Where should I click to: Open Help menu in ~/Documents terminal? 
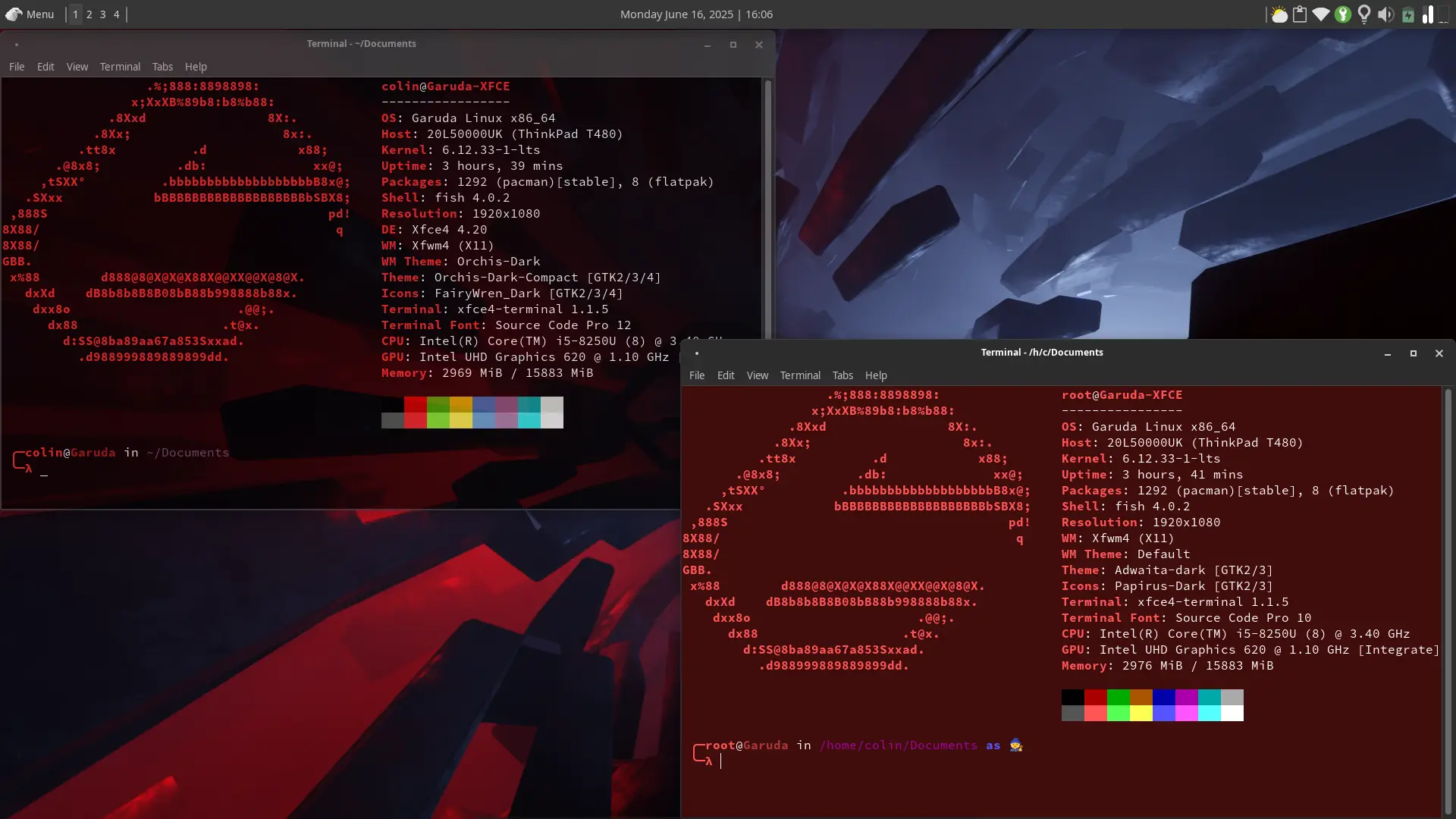(196, 67)
